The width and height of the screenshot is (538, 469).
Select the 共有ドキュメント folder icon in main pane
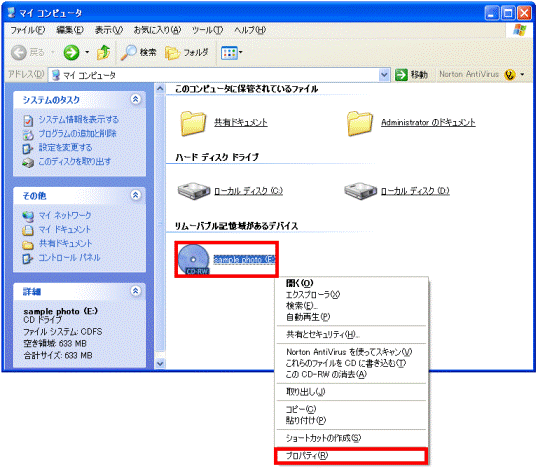point(193,123)
